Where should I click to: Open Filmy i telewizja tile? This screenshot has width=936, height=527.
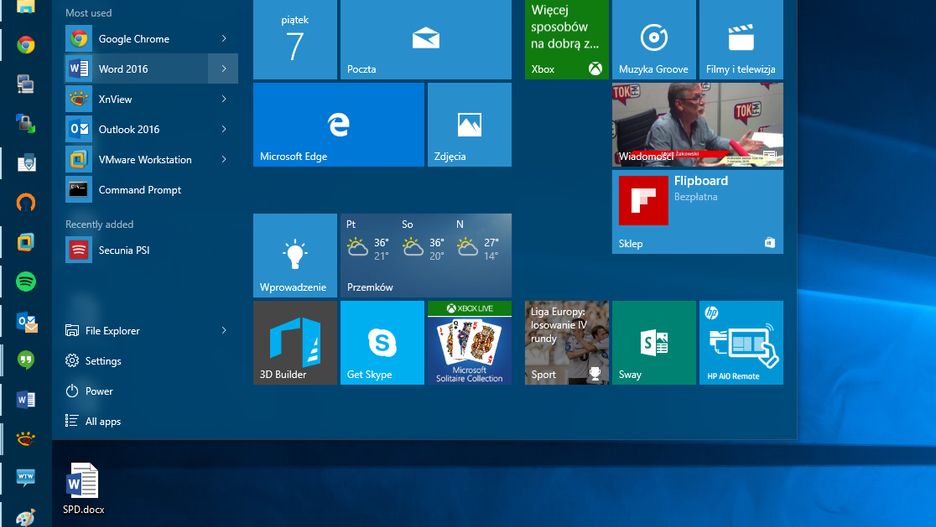pos(741,40)
